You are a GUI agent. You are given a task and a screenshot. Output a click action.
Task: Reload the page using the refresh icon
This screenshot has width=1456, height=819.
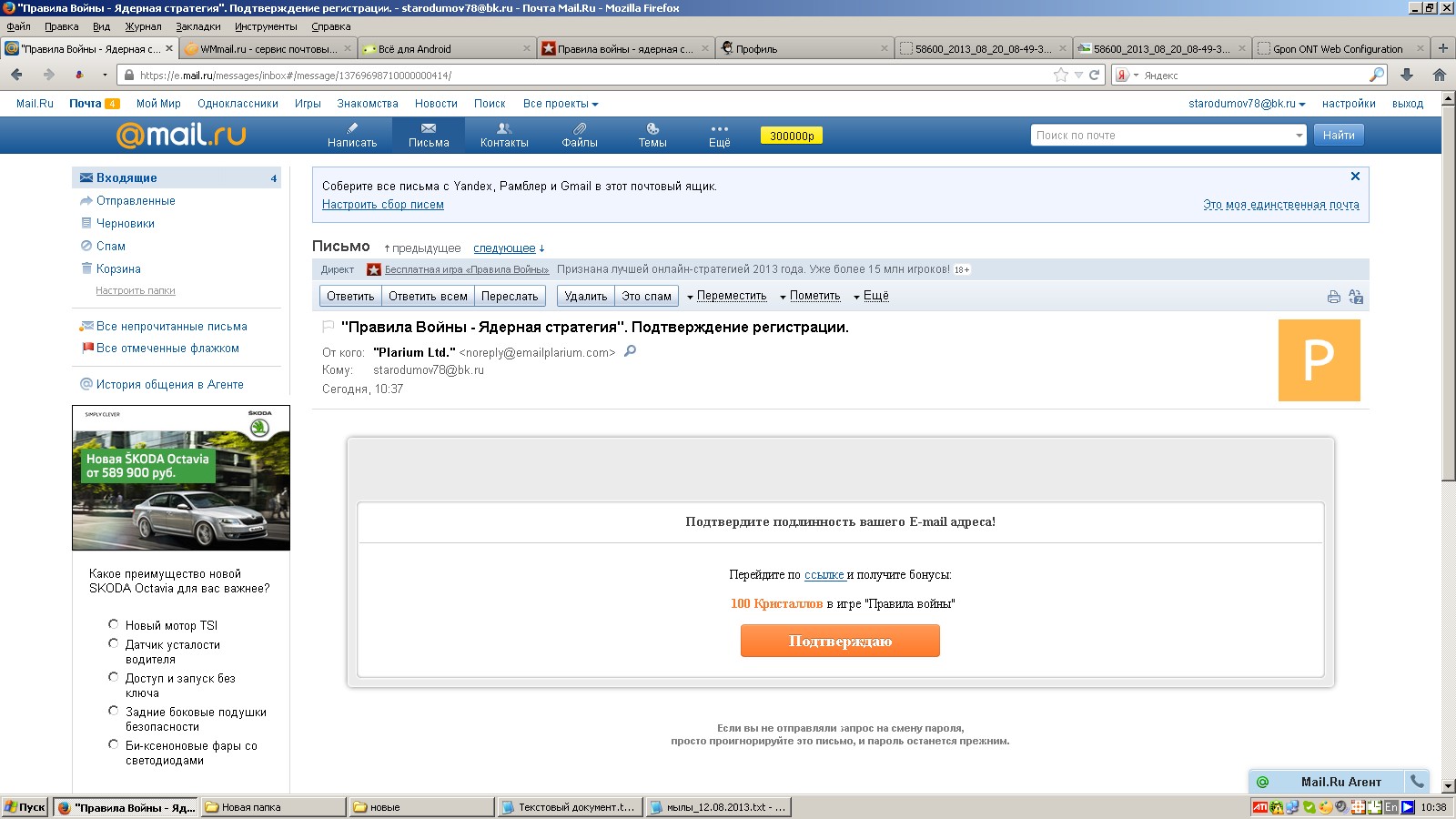(1094, 75)
